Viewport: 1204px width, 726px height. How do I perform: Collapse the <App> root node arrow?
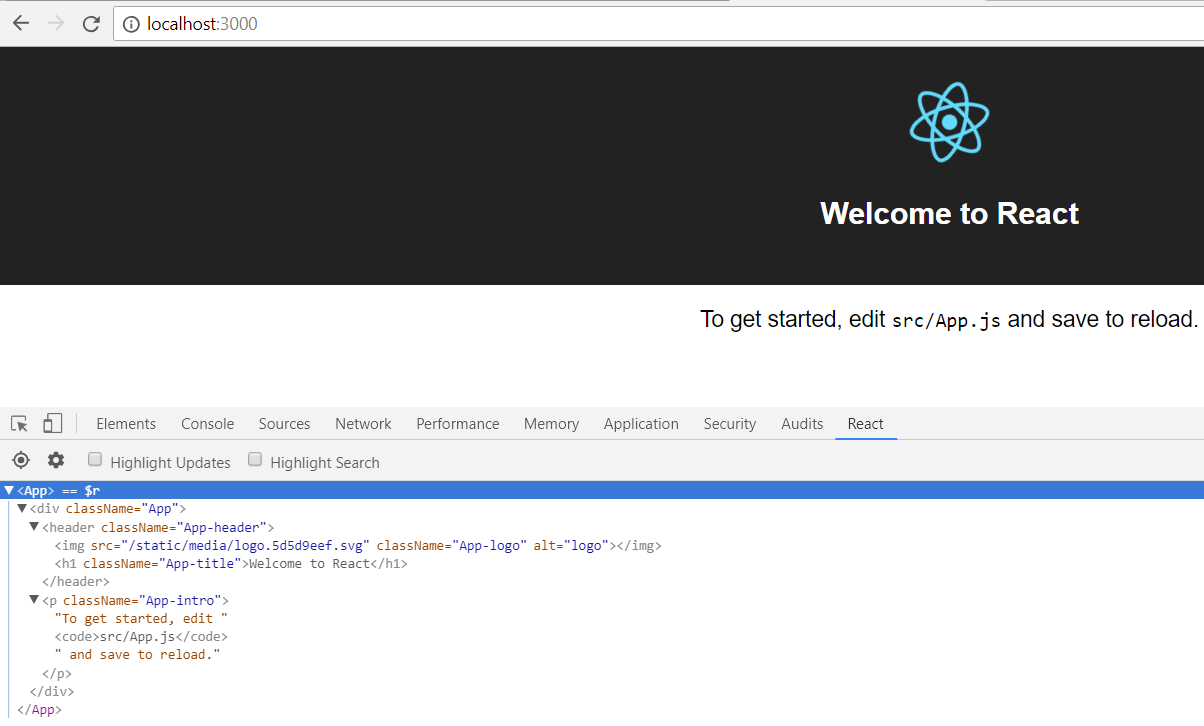(x=9, y=491)
